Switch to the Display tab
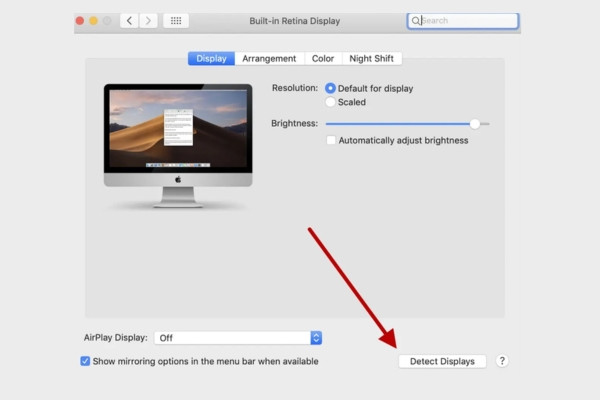Image resolution: width=600 pixels, height=400 pixels. click(x=211, y=59)
